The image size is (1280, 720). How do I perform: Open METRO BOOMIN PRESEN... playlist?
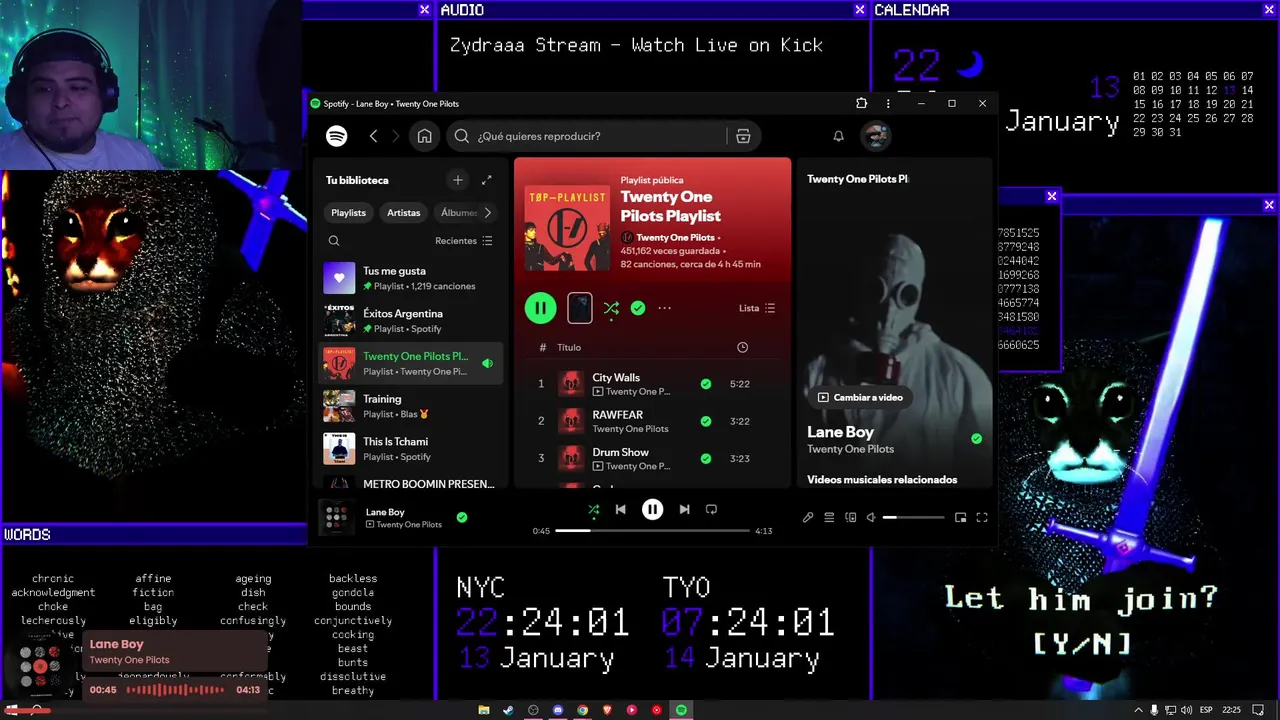(x=411, y=482)
